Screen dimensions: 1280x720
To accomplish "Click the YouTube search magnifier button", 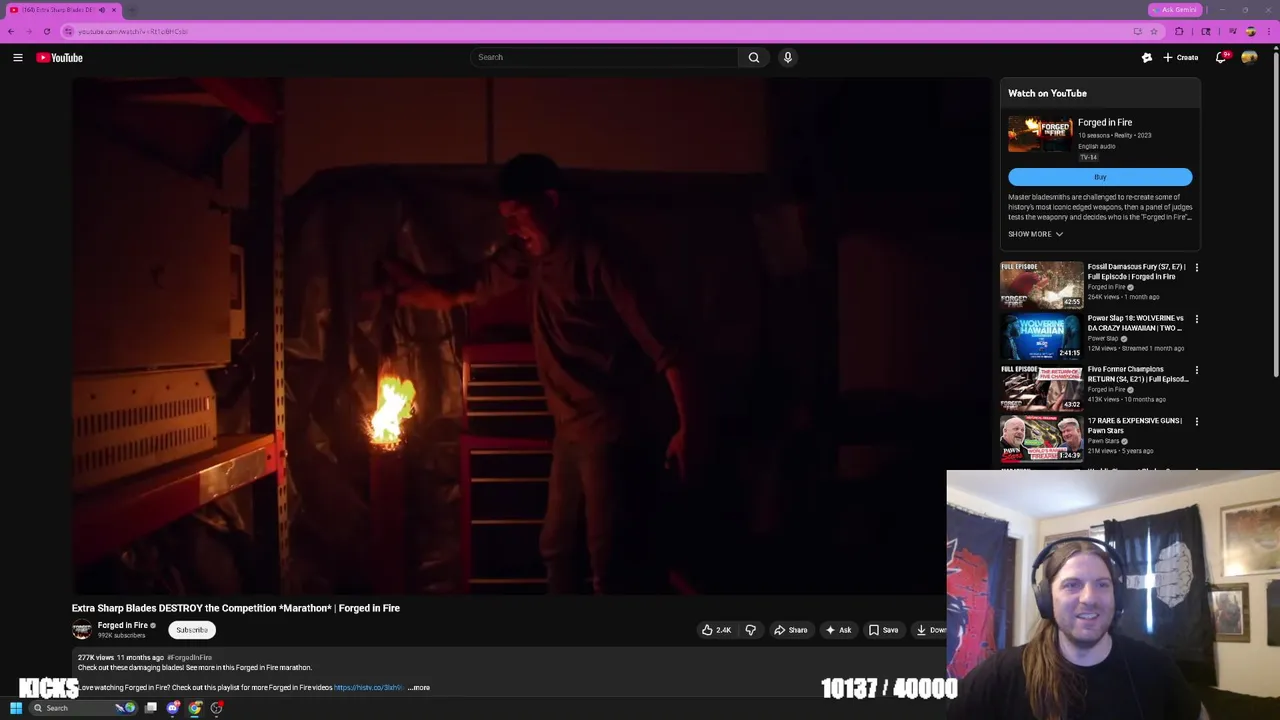I will tap(754, 57).
